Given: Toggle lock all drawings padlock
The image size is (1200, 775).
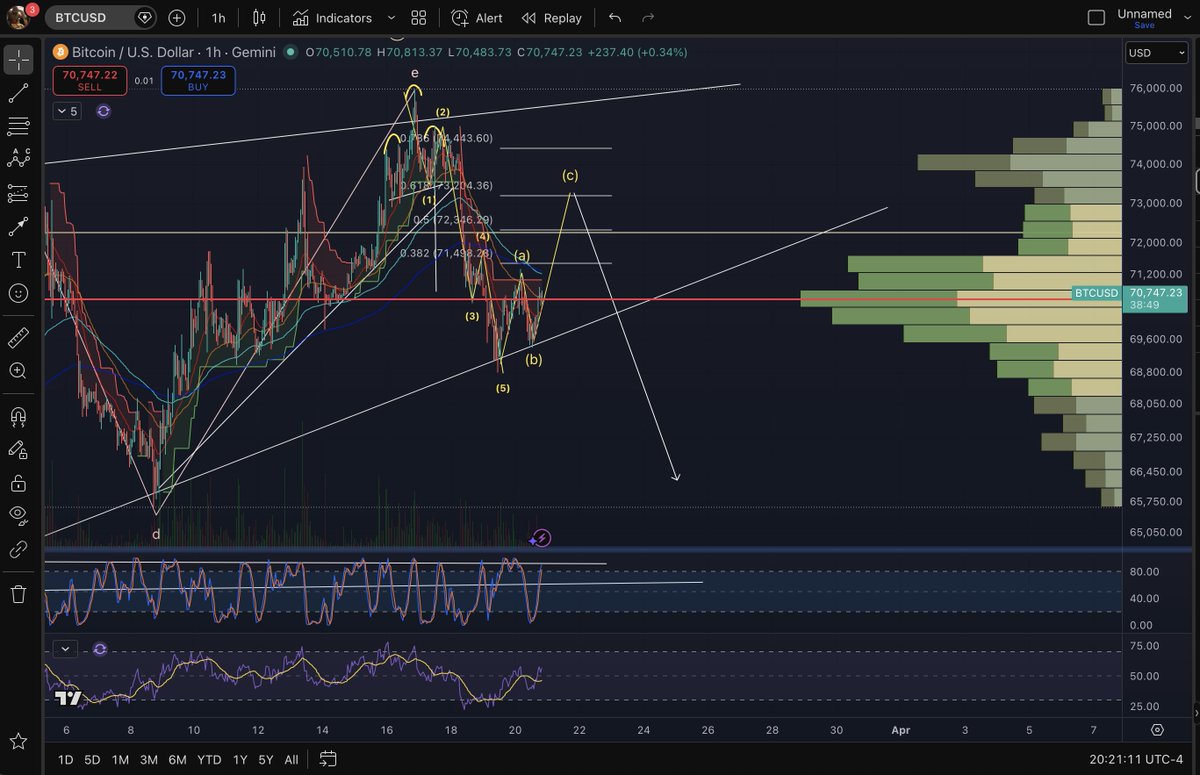Looking at the screenshot, I should 18,483.
